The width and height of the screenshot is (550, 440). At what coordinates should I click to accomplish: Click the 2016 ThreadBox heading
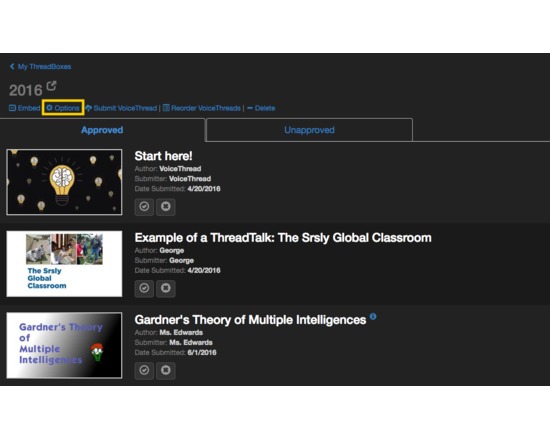(x=26, y=91)
